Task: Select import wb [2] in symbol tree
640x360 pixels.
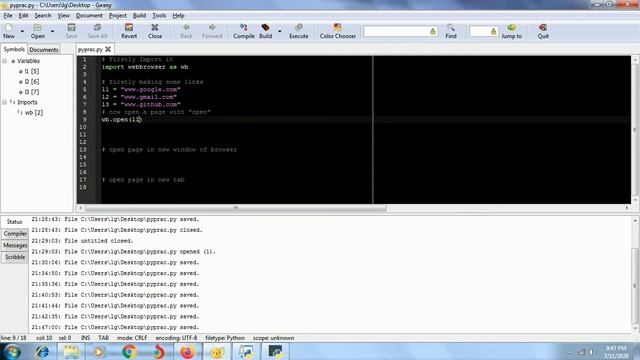Action: click(x=33, y=113)
